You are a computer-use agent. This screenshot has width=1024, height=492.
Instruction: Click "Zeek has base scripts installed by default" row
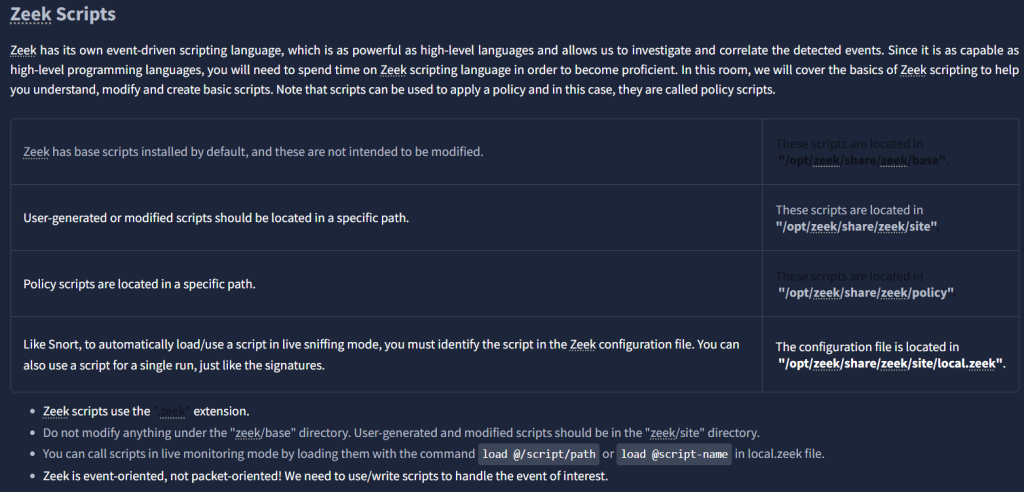tap(253, 152)
